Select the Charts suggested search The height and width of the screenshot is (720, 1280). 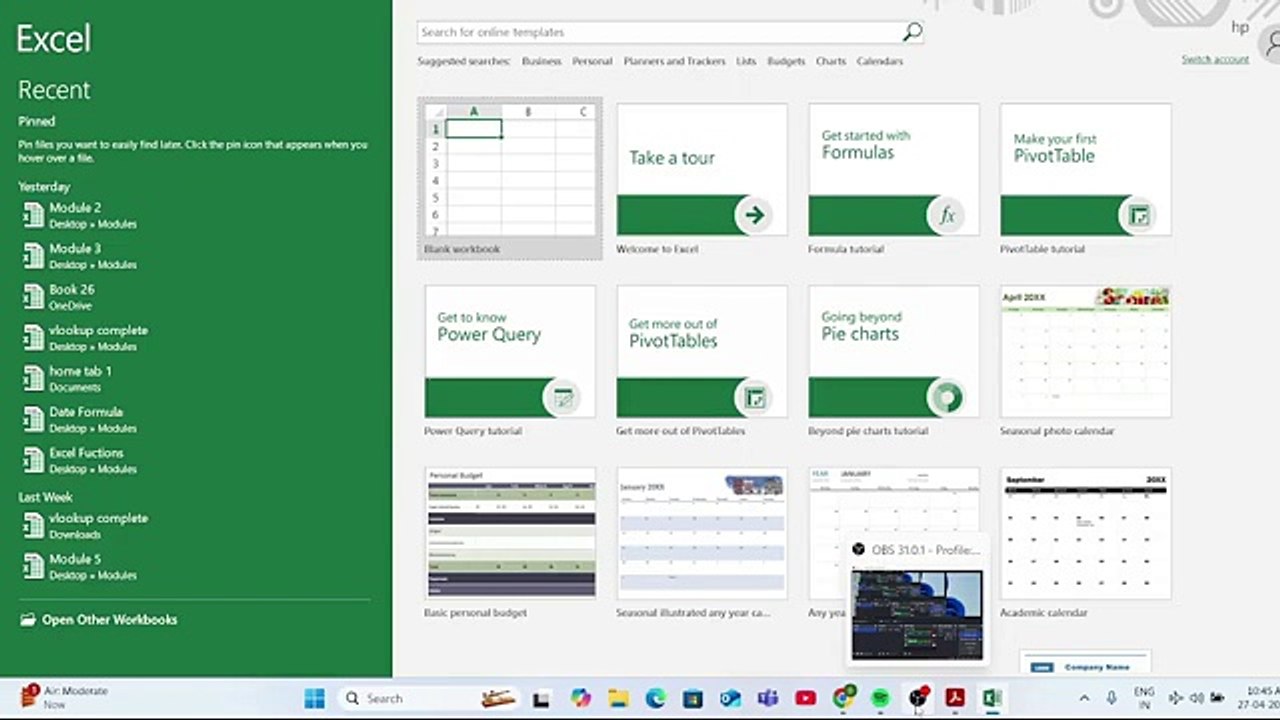tap(831, 61)
